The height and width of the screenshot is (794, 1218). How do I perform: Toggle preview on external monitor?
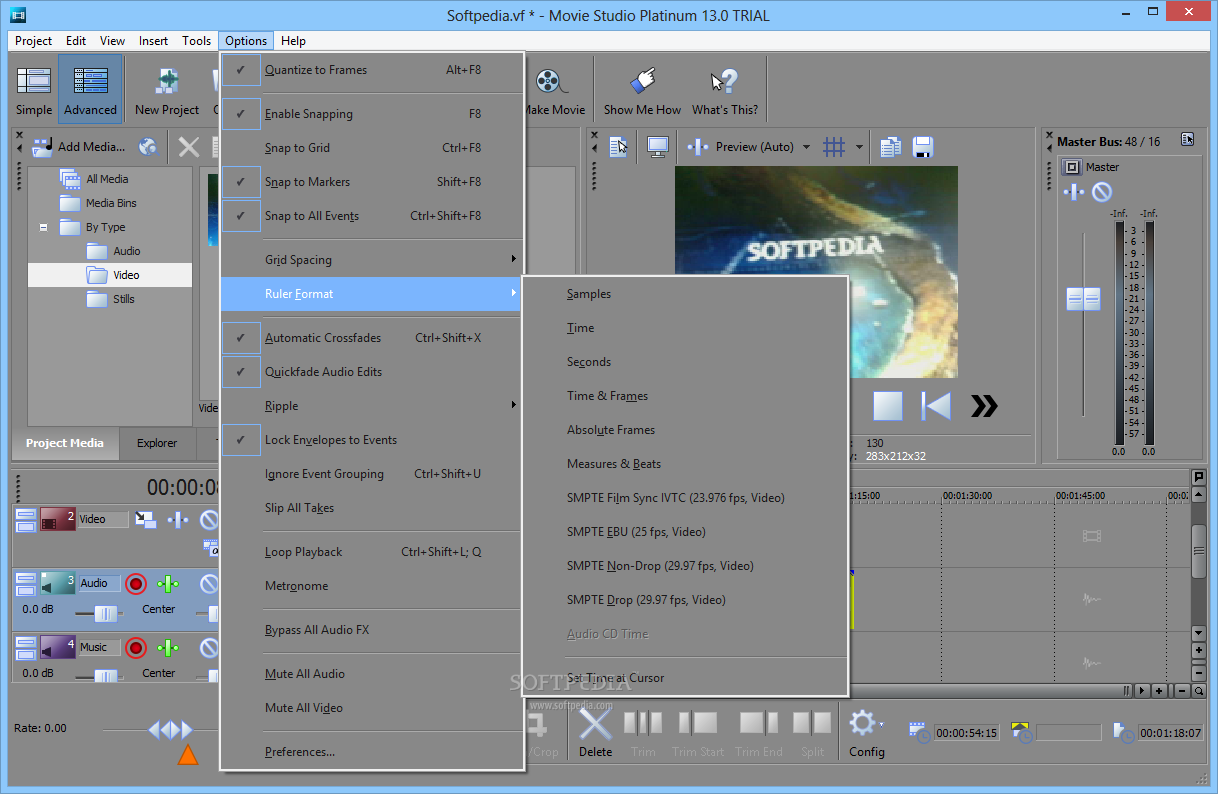[658, 147]
